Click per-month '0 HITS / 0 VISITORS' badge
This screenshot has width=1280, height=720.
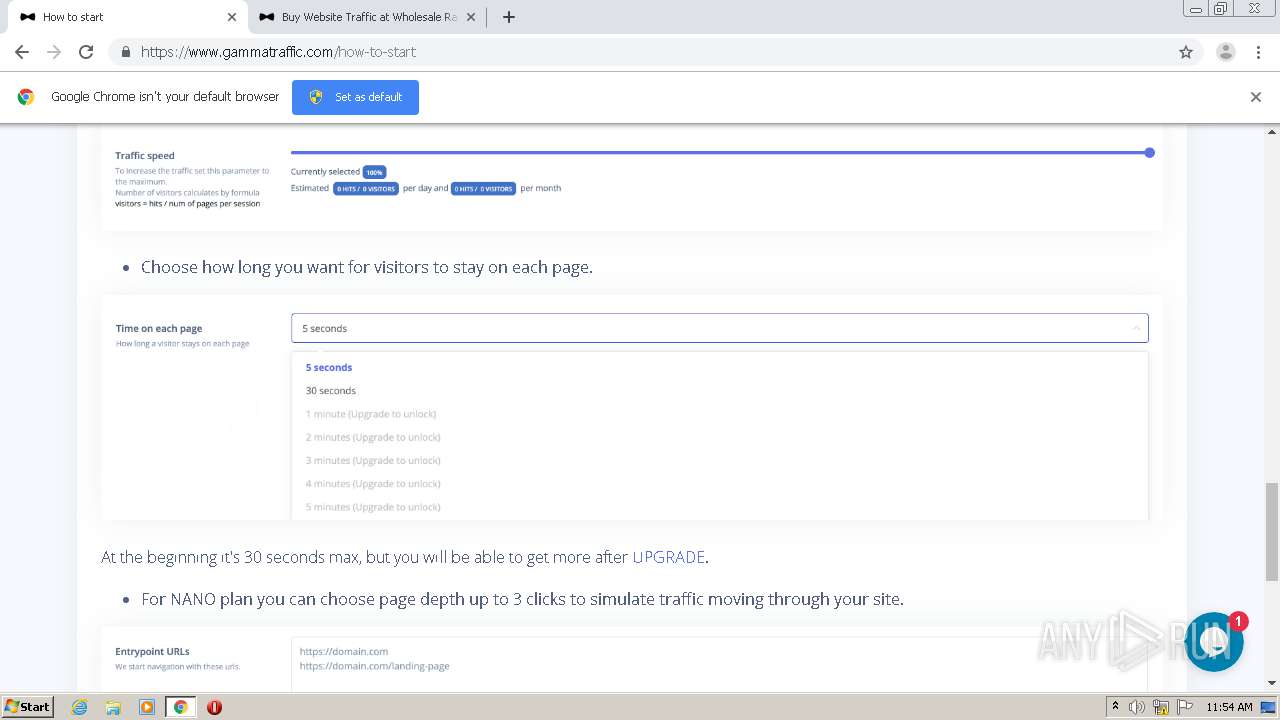(x=484, y=188)
